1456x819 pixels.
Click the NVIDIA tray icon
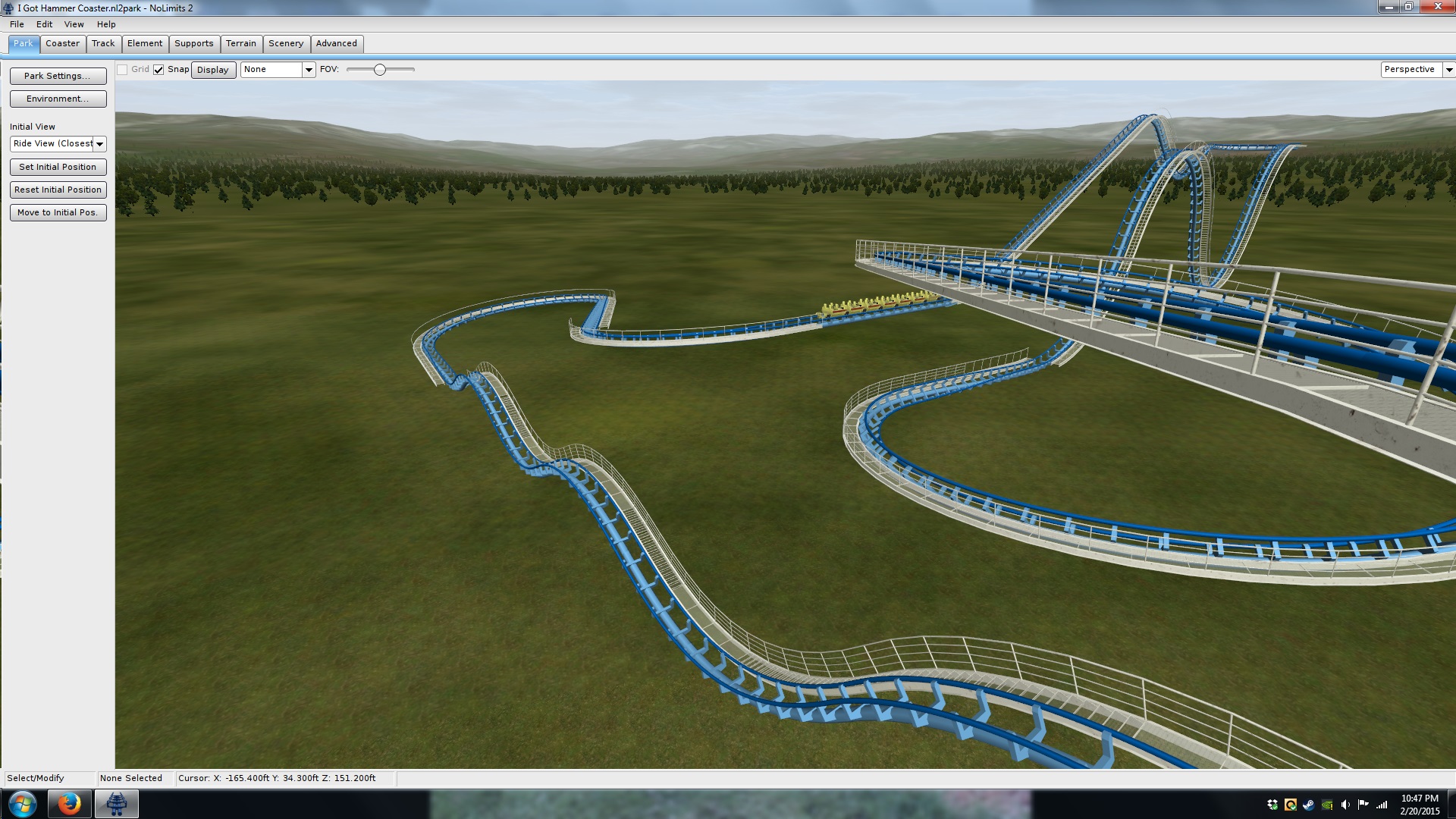1327,805
